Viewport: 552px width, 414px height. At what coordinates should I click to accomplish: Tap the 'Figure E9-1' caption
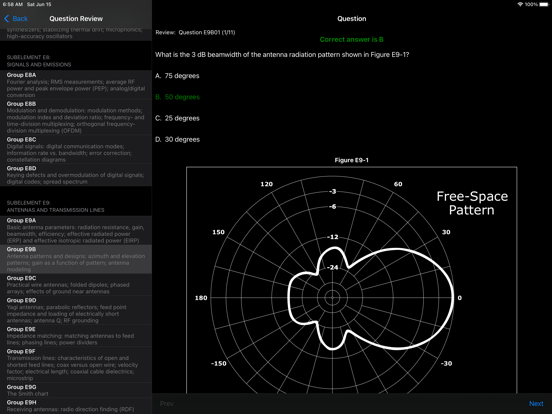click(x=351, y=160)
